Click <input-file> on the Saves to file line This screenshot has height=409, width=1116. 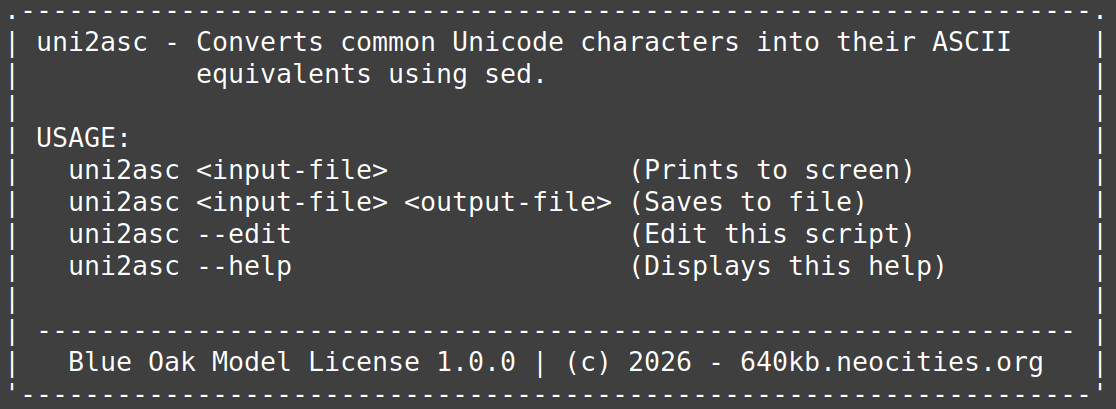[292, 202]
